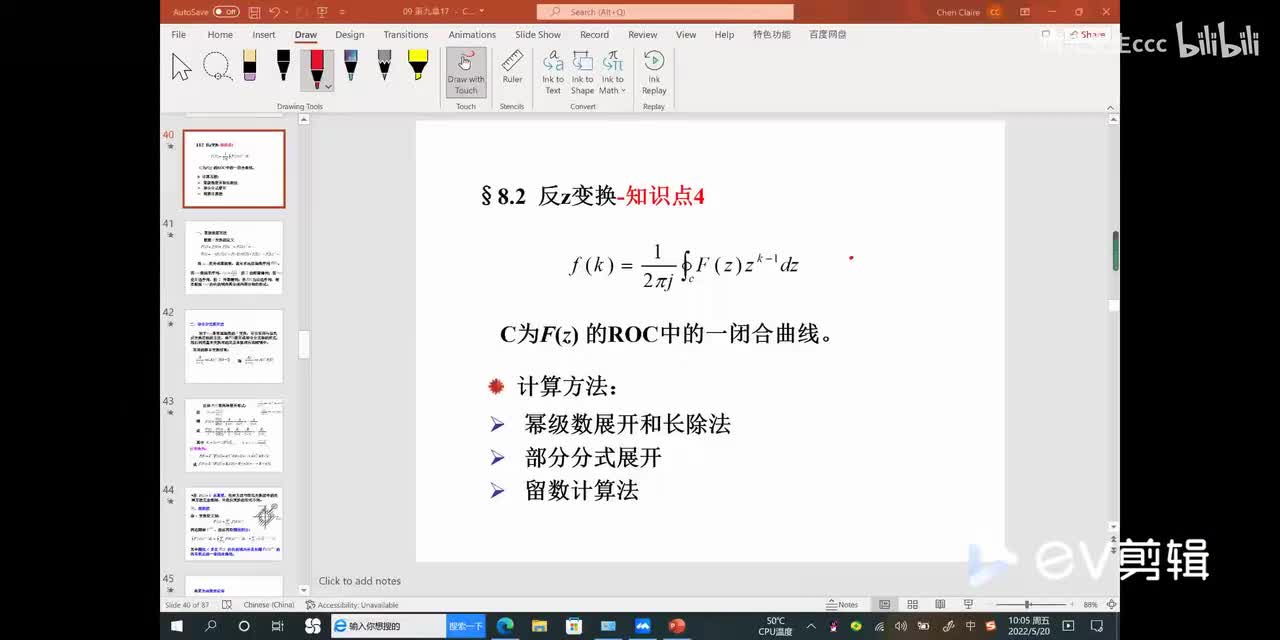Open the Record tab
Viewport: 1280px width, 640px height.
pos(594,34)
